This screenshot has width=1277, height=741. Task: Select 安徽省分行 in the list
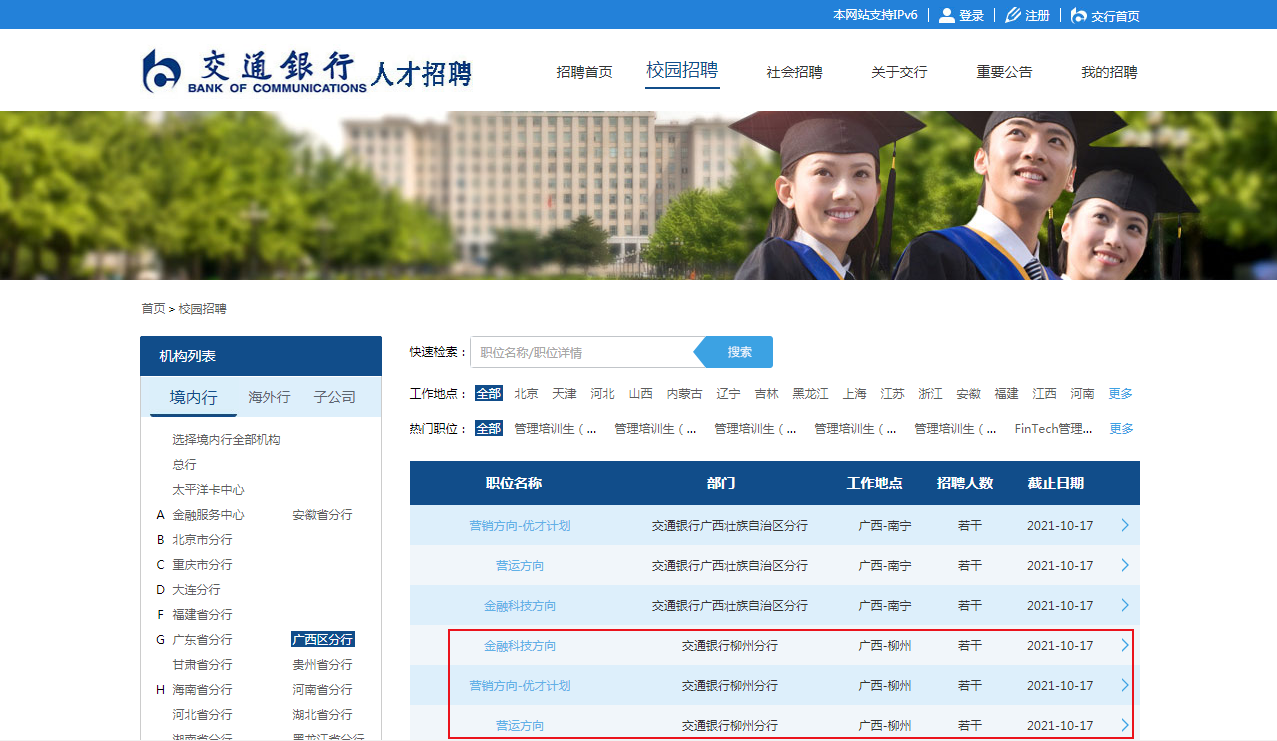pyautogui.click(x=322, y=515)
